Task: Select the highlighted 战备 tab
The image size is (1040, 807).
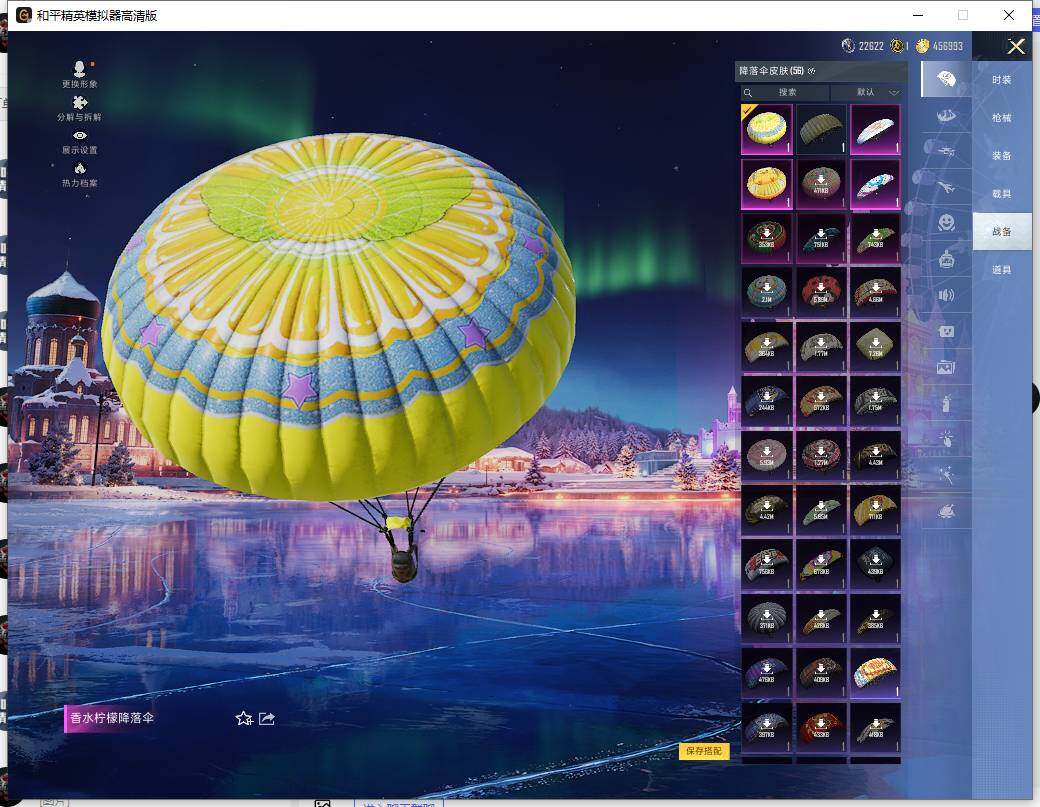Action: 1002,231
